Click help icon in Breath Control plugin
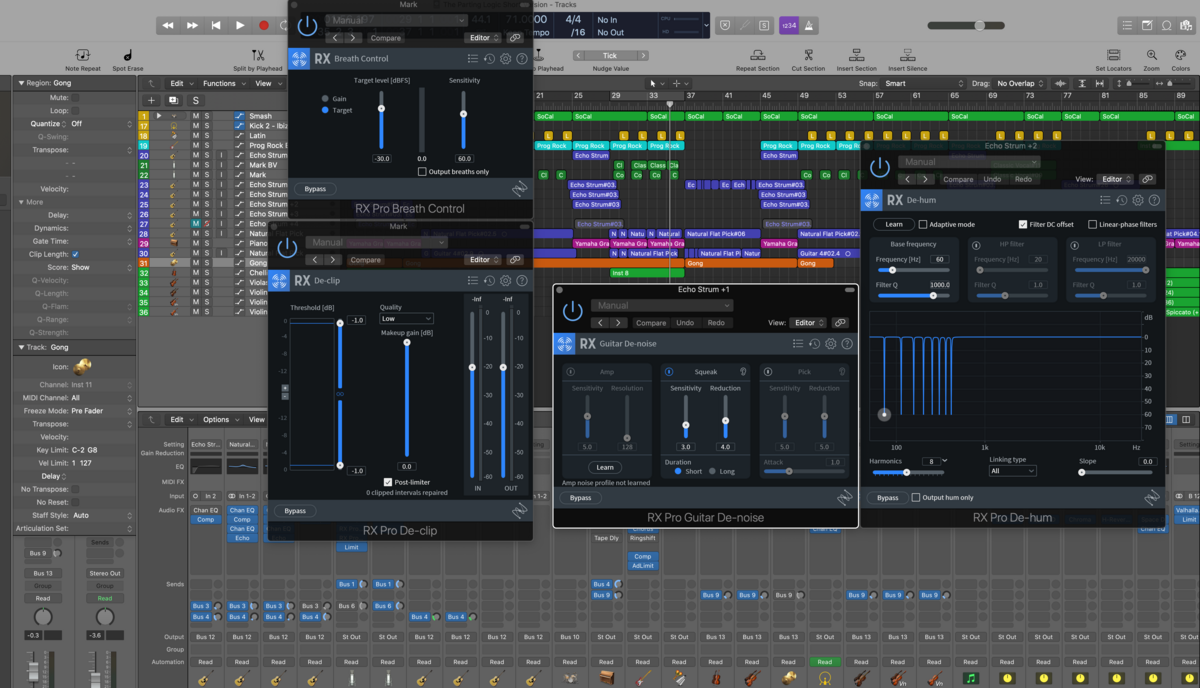1200x688 pixels. (521, 59)
